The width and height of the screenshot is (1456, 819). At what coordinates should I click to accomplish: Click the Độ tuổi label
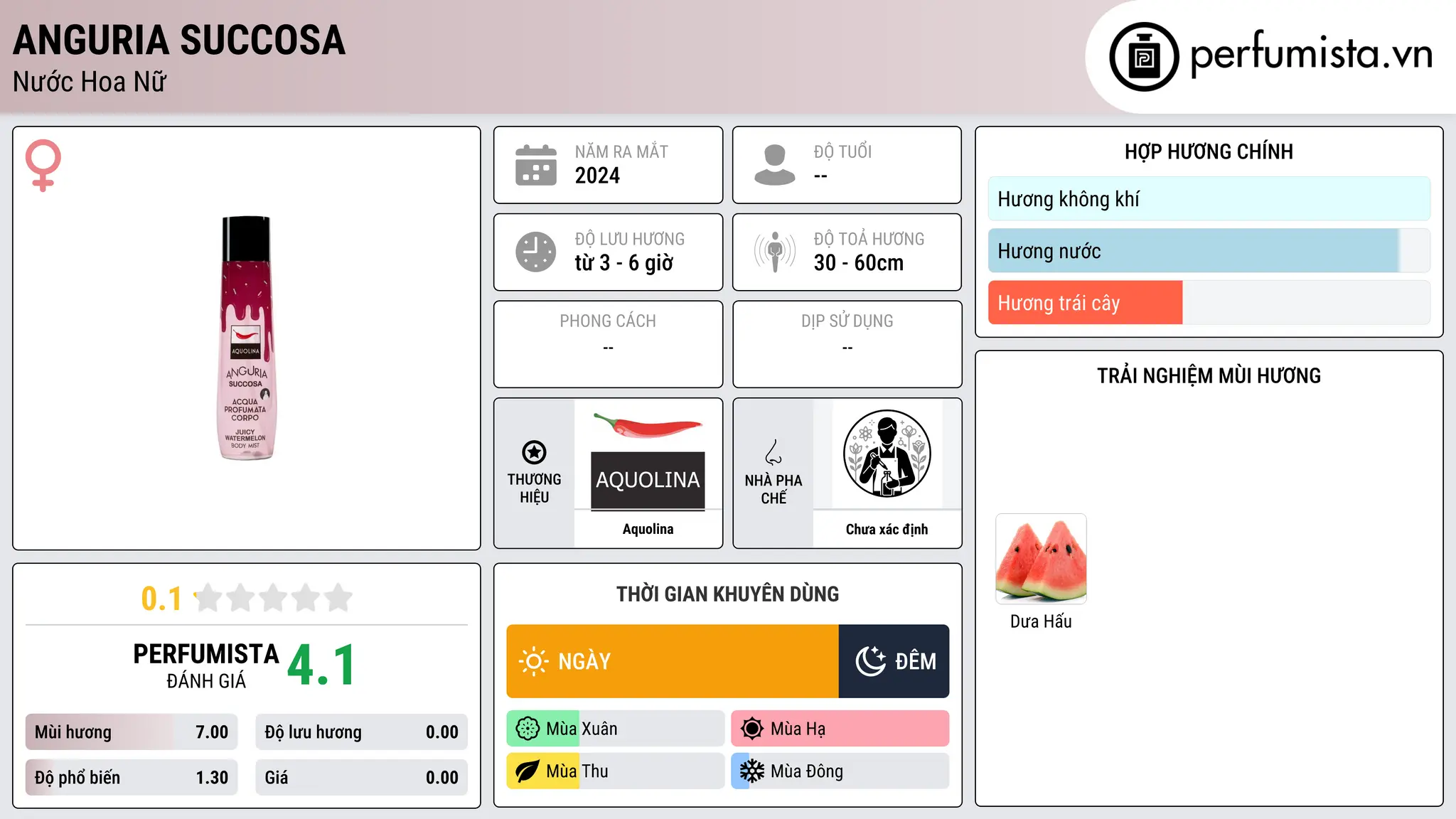842,151
